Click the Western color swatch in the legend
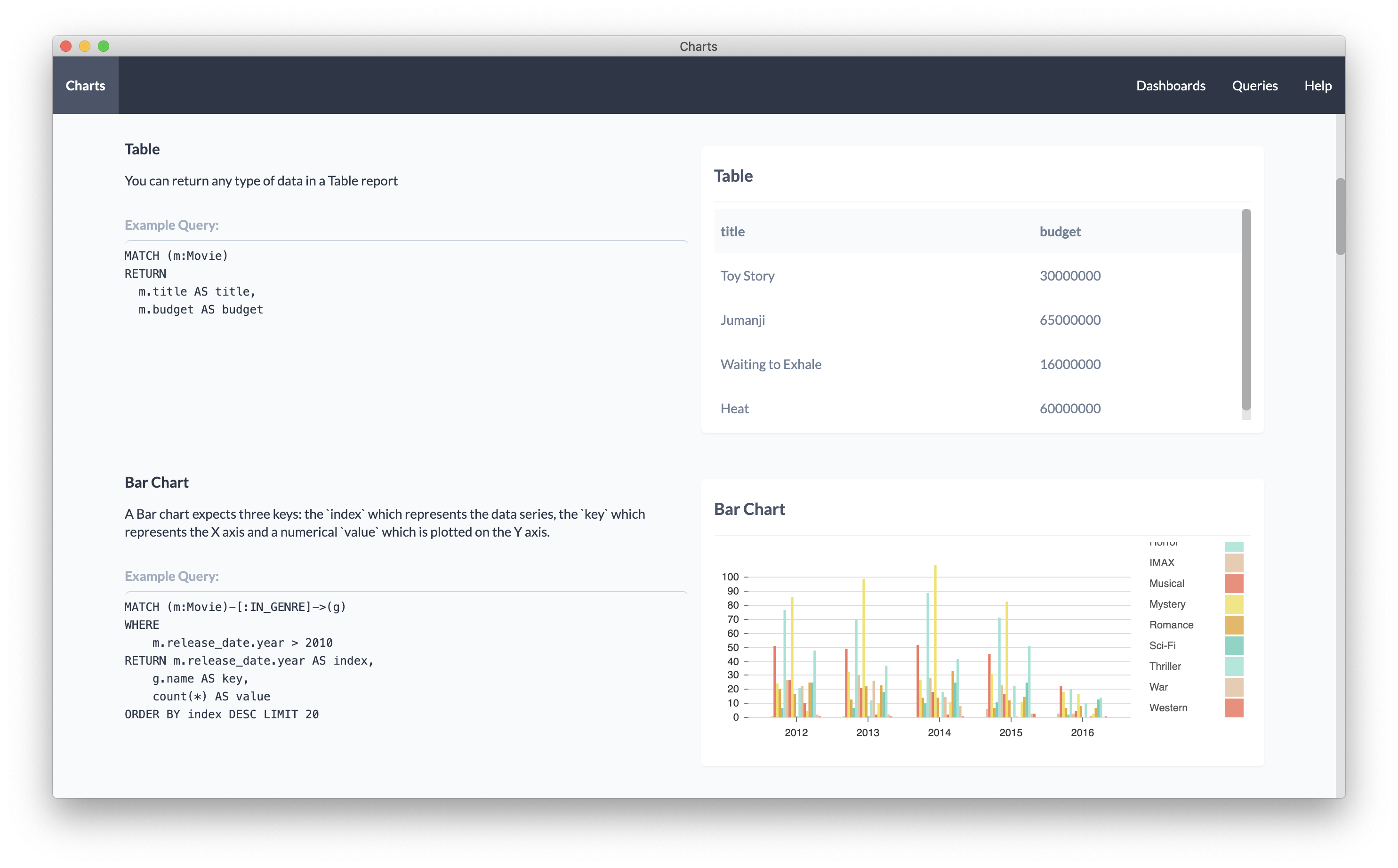Image resolution: width=1398 pixels, height=868 pixels. 1233,707
